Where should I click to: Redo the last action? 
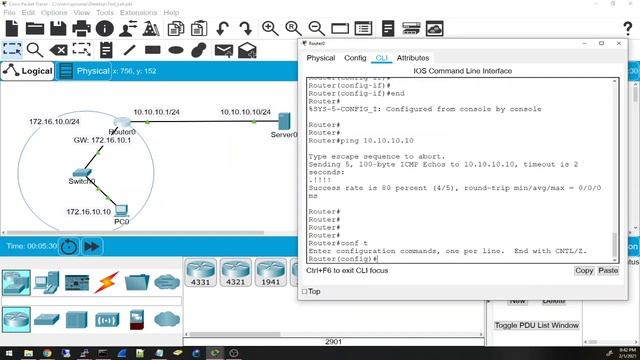click(x=246, y=29)
